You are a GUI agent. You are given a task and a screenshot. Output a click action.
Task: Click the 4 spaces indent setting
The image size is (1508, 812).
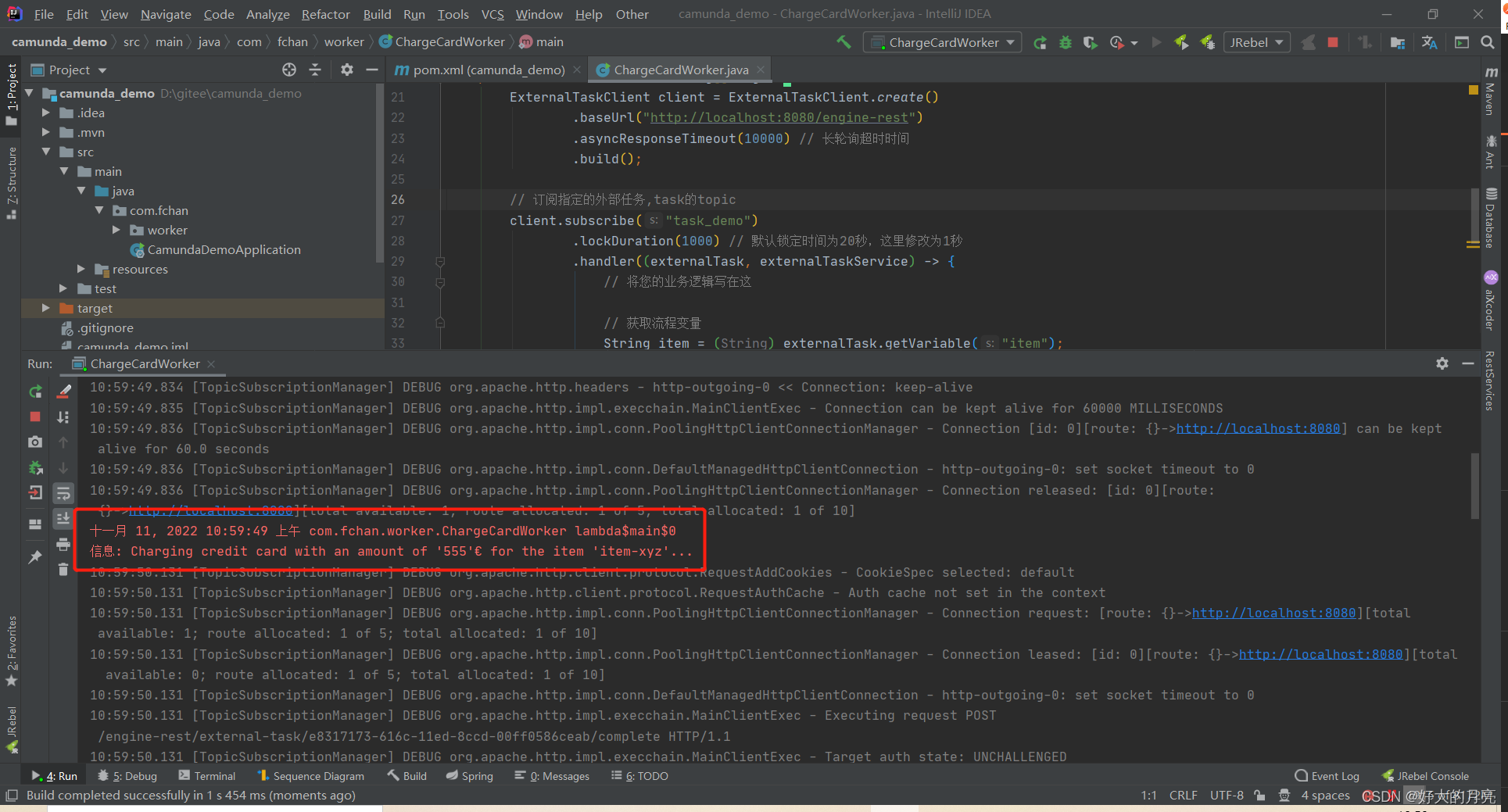[1325, 795]
